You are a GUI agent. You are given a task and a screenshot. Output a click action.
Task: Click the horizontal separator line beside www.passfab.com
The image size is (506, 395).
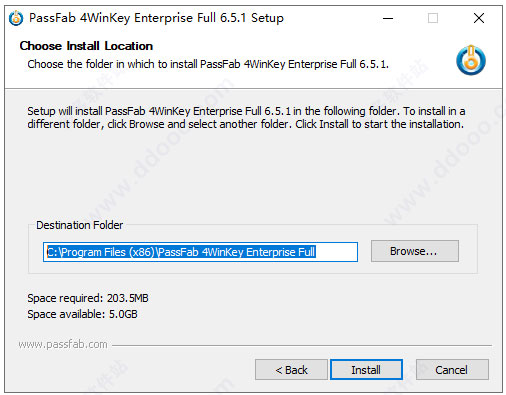pyautogui.click(x=302, y=345)
